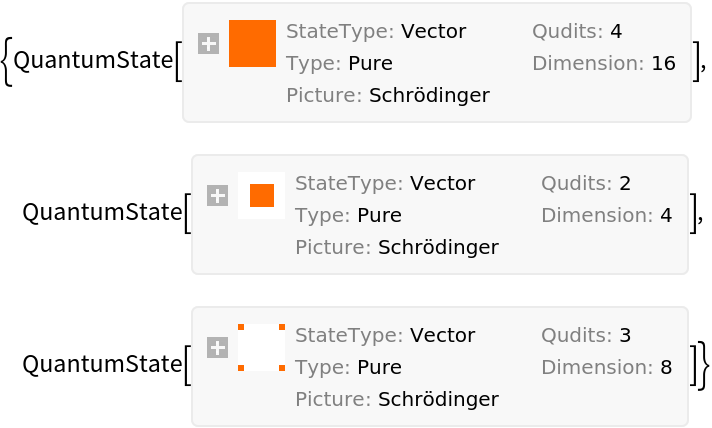
Task: Click StateType: Vector in the second panel
Action: pos(385,183)
